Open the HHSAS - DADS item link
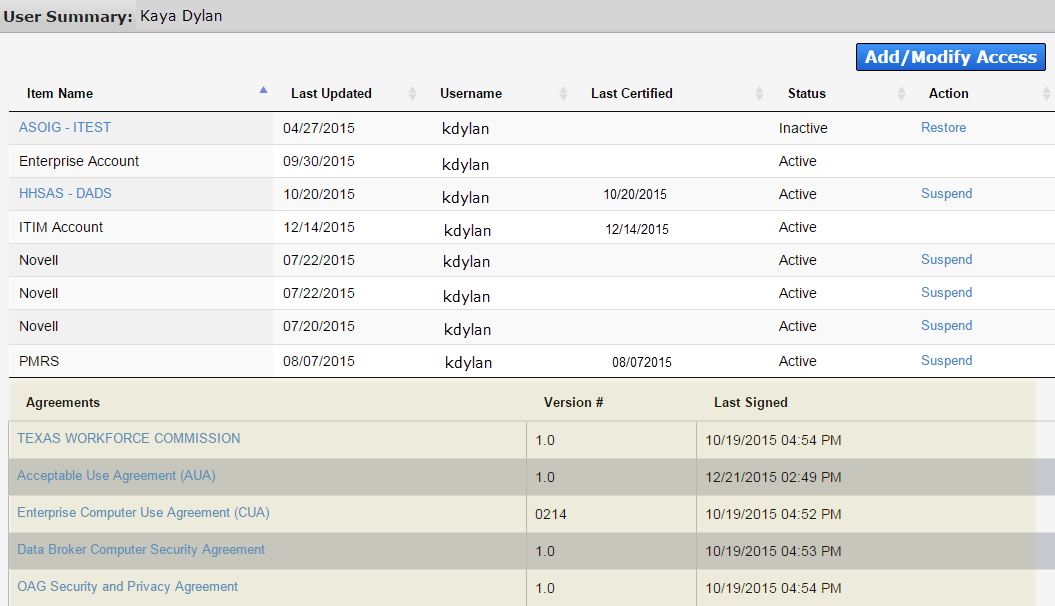 coord(65,193)
